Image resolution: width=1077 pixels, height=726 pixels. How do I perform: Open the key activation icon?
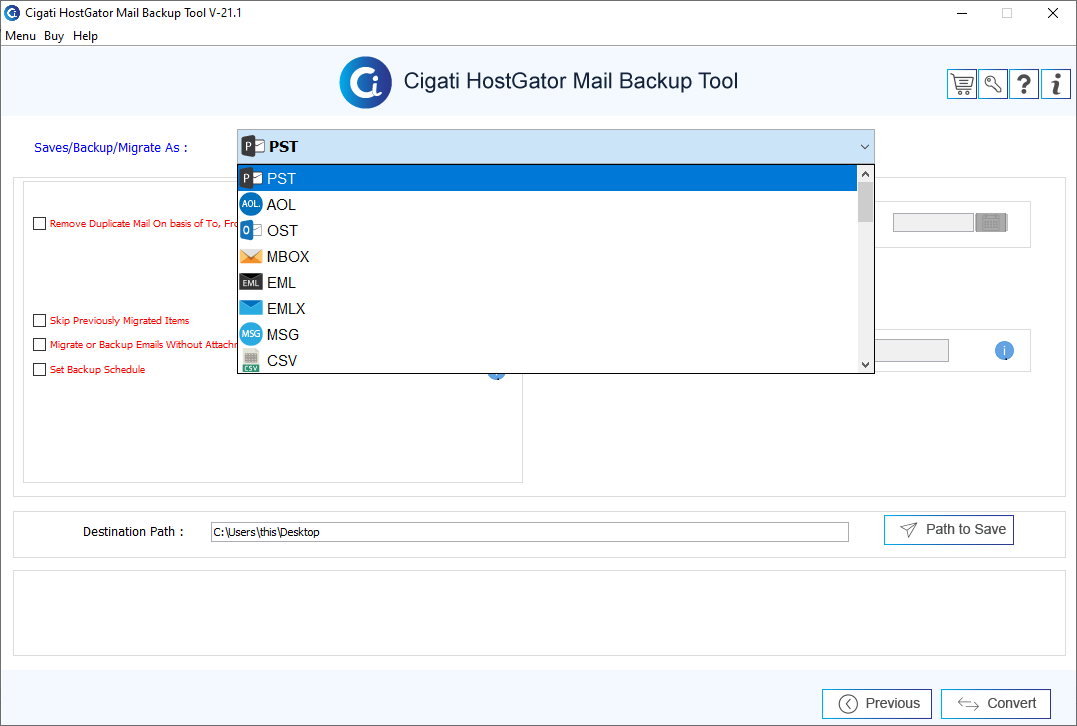[993, 84]
